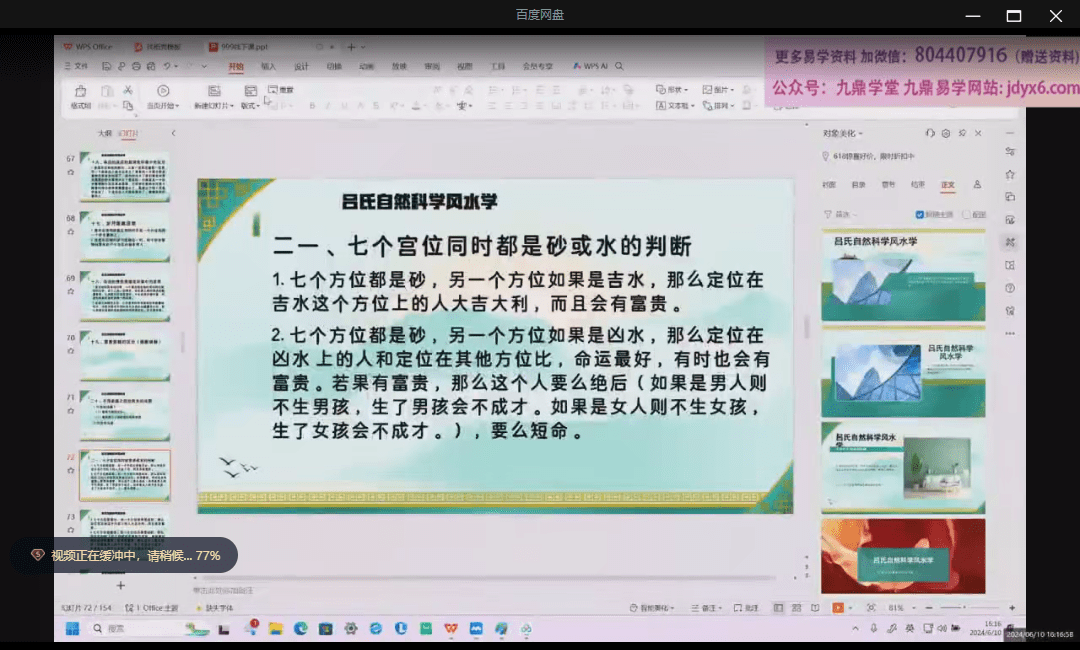Open the settings hexagon icon in beautify panel
This screenshot has height=650, width=1080.
point(946,133)
